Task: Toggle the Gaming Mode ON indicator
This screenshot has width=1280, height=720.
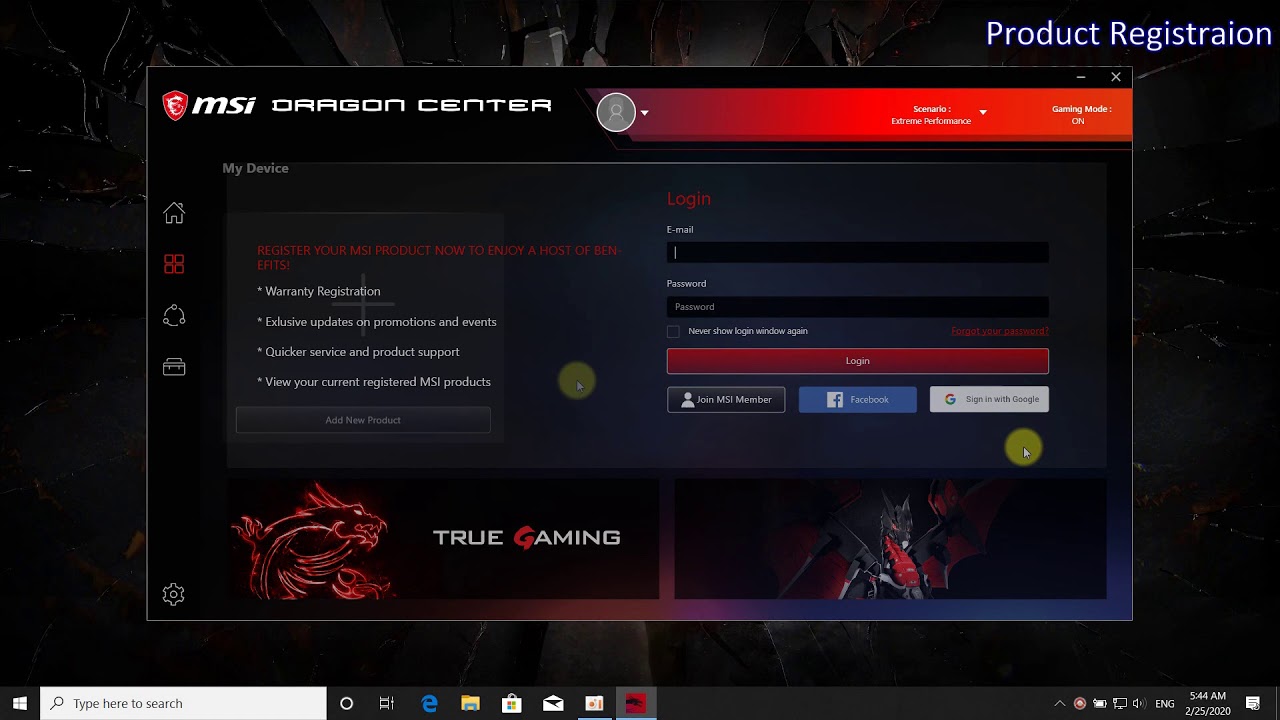Action: pyautogui.click(x=1081, y=114)
